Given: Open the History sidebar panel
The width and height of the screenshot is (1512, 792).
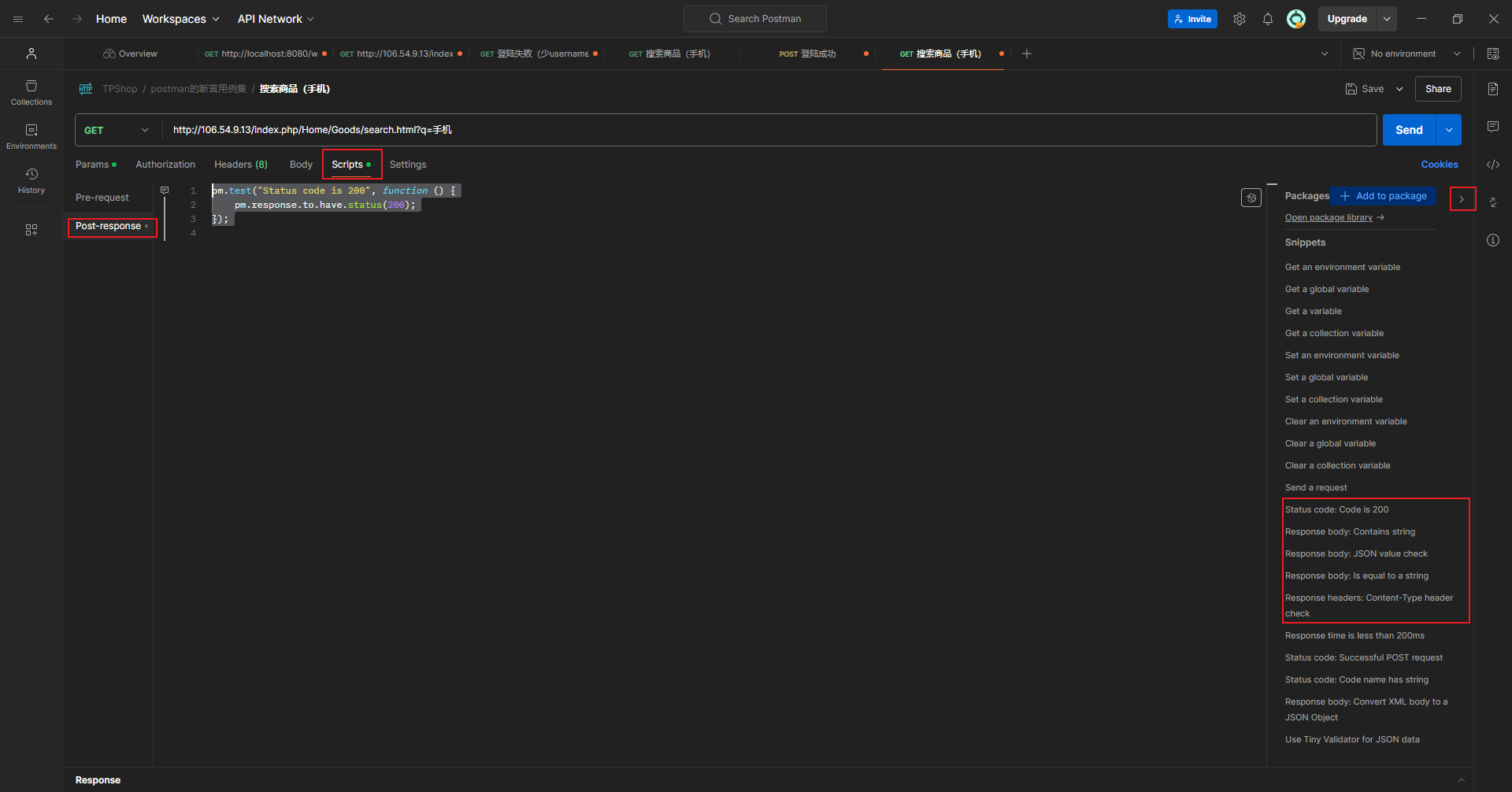Looking at the screenshot, I should click(31, 180).
